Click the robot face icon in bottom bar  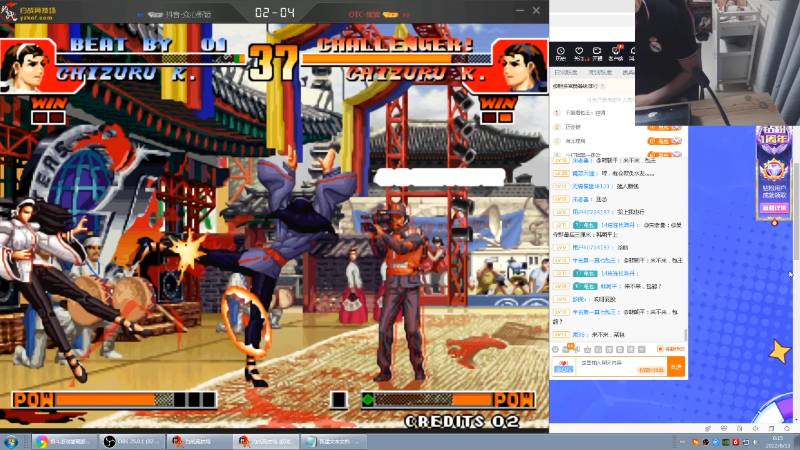[x=724, y=429]
